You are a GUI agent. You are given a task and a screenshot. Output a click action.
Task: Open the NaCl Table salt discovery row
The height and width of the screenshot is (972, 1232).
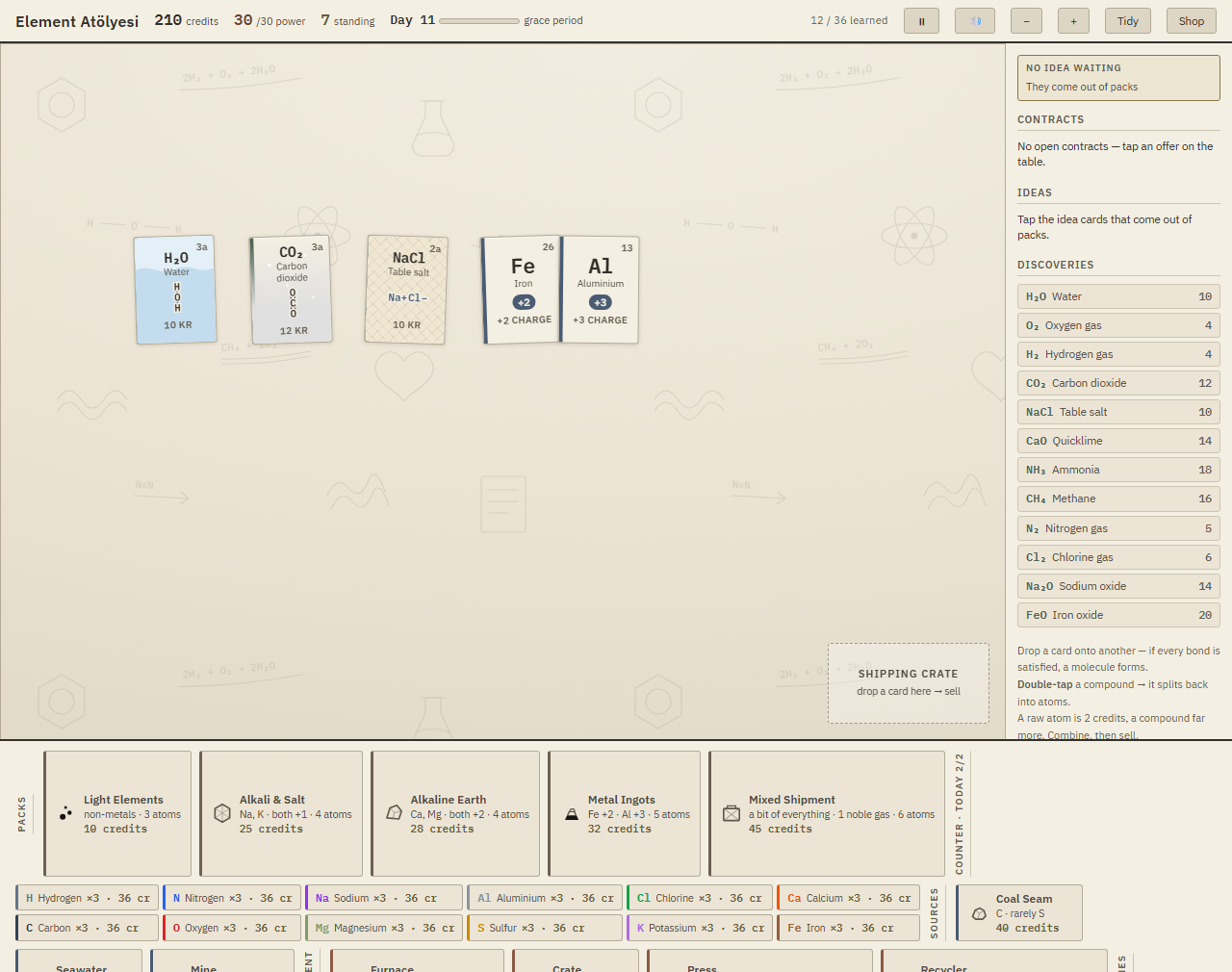pyautogui.click(x=1118, y=412)
